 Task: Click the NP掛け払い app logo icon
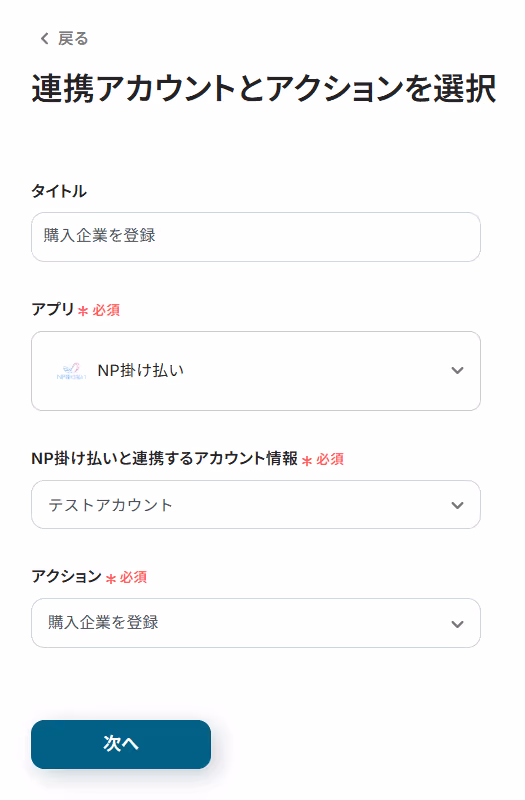(x=71, y=371)
